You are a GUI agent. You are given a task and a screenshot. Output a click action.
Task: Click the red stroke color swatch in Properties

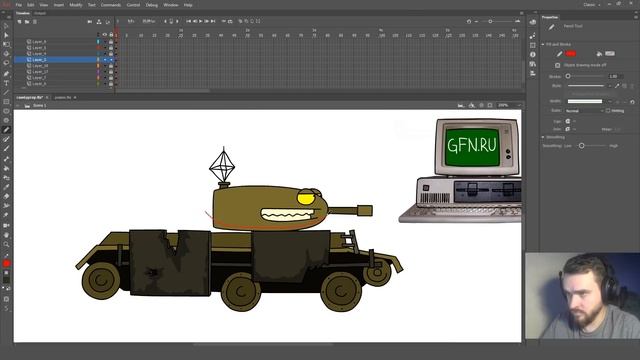(571, 53)
